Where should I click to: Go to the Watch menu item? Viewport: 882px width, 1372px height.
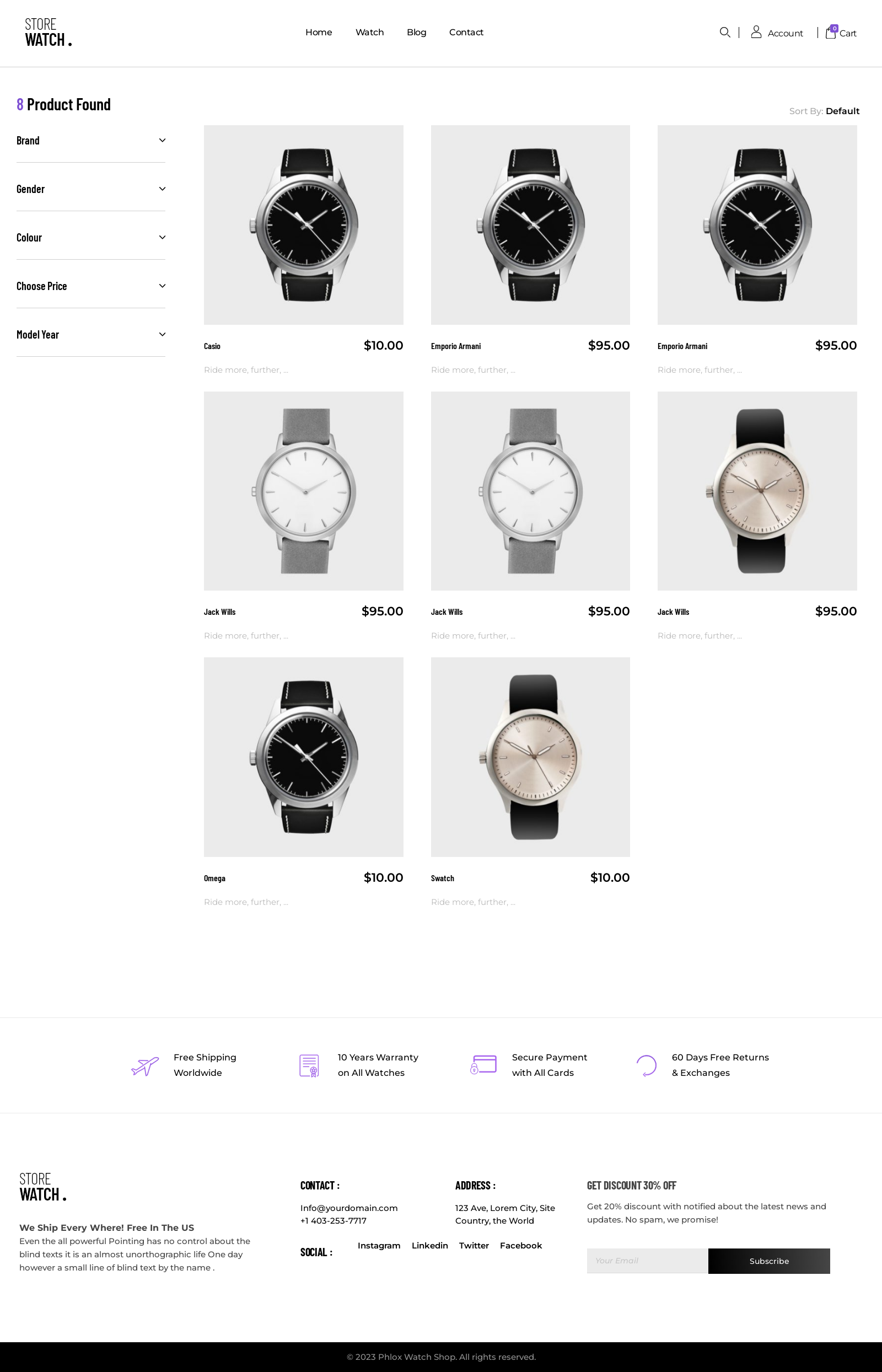pyautogui.click(x=369, y=32)
